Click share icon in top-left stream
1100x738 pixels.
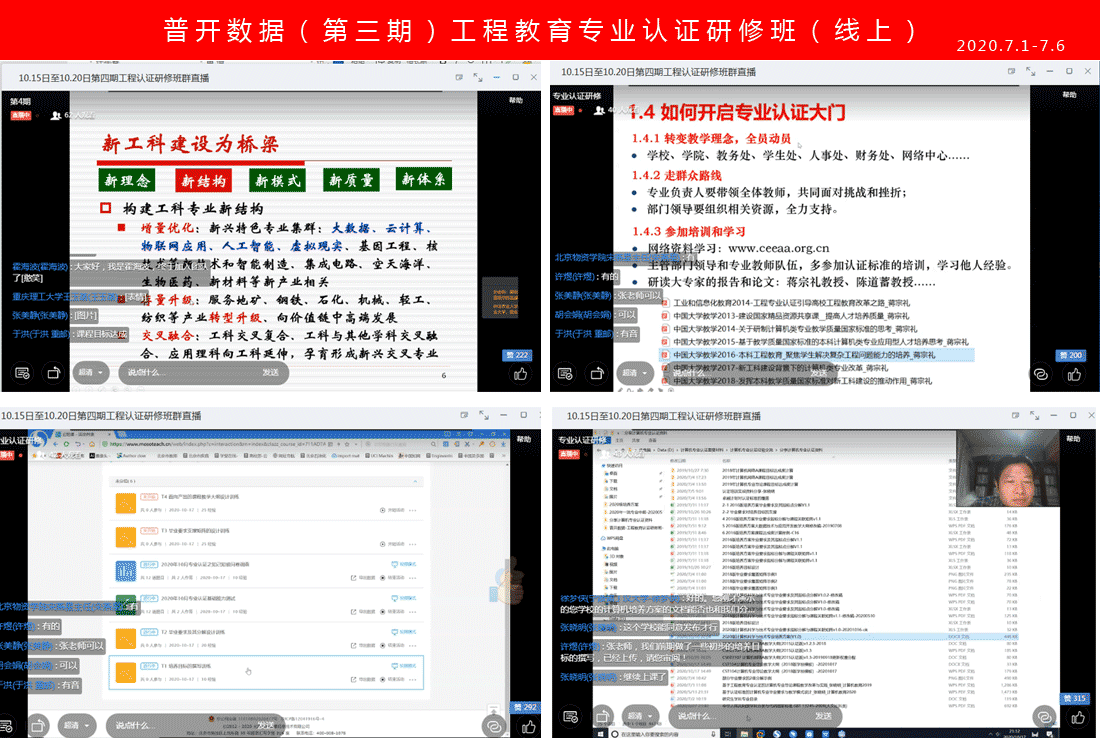click(53, 373)
